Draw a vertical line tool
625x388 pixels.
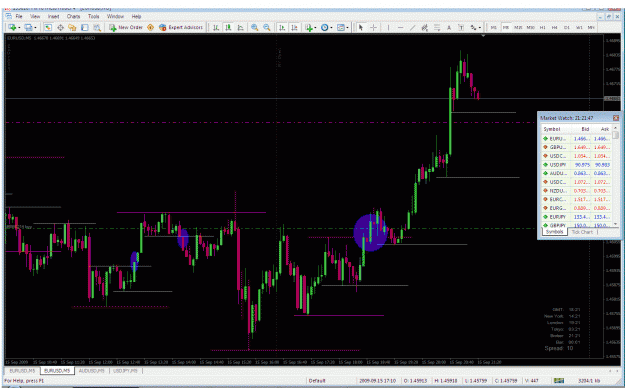(x=388, y=28)
